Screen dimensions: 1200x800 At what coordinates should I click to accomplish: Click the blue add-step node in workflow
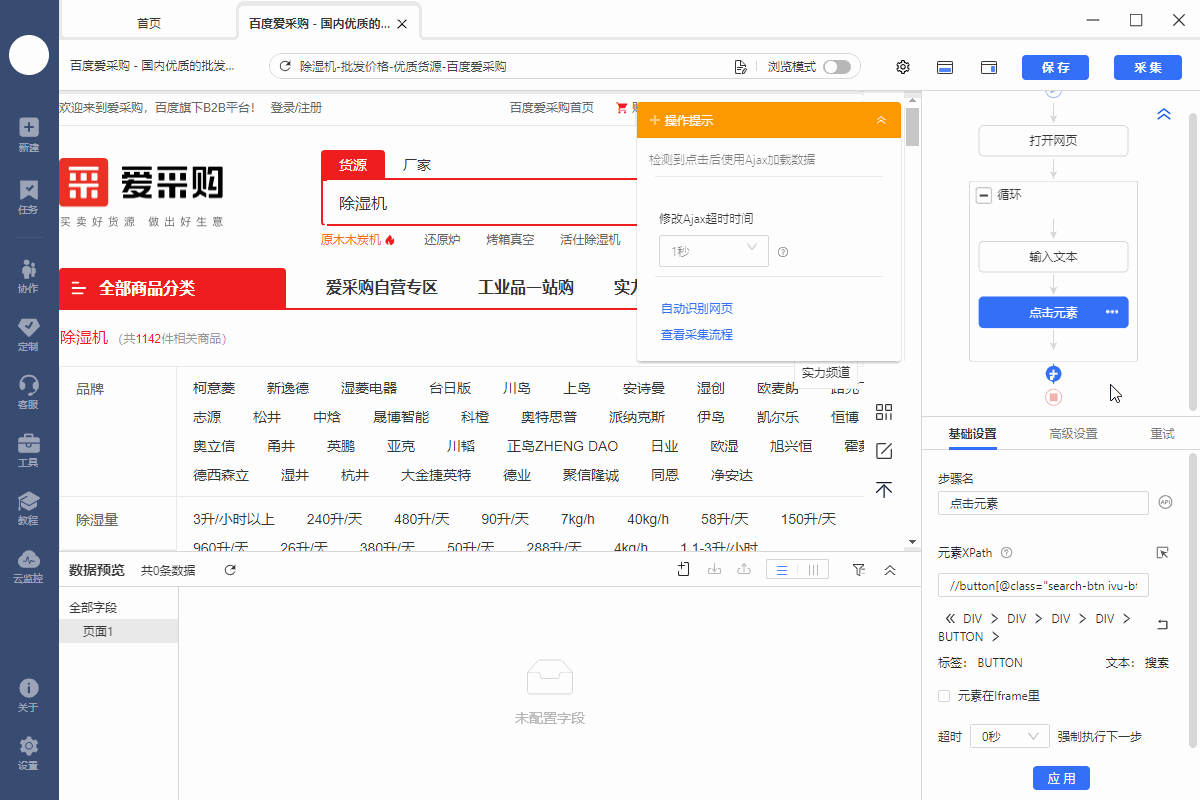(x=1053, y=374)
